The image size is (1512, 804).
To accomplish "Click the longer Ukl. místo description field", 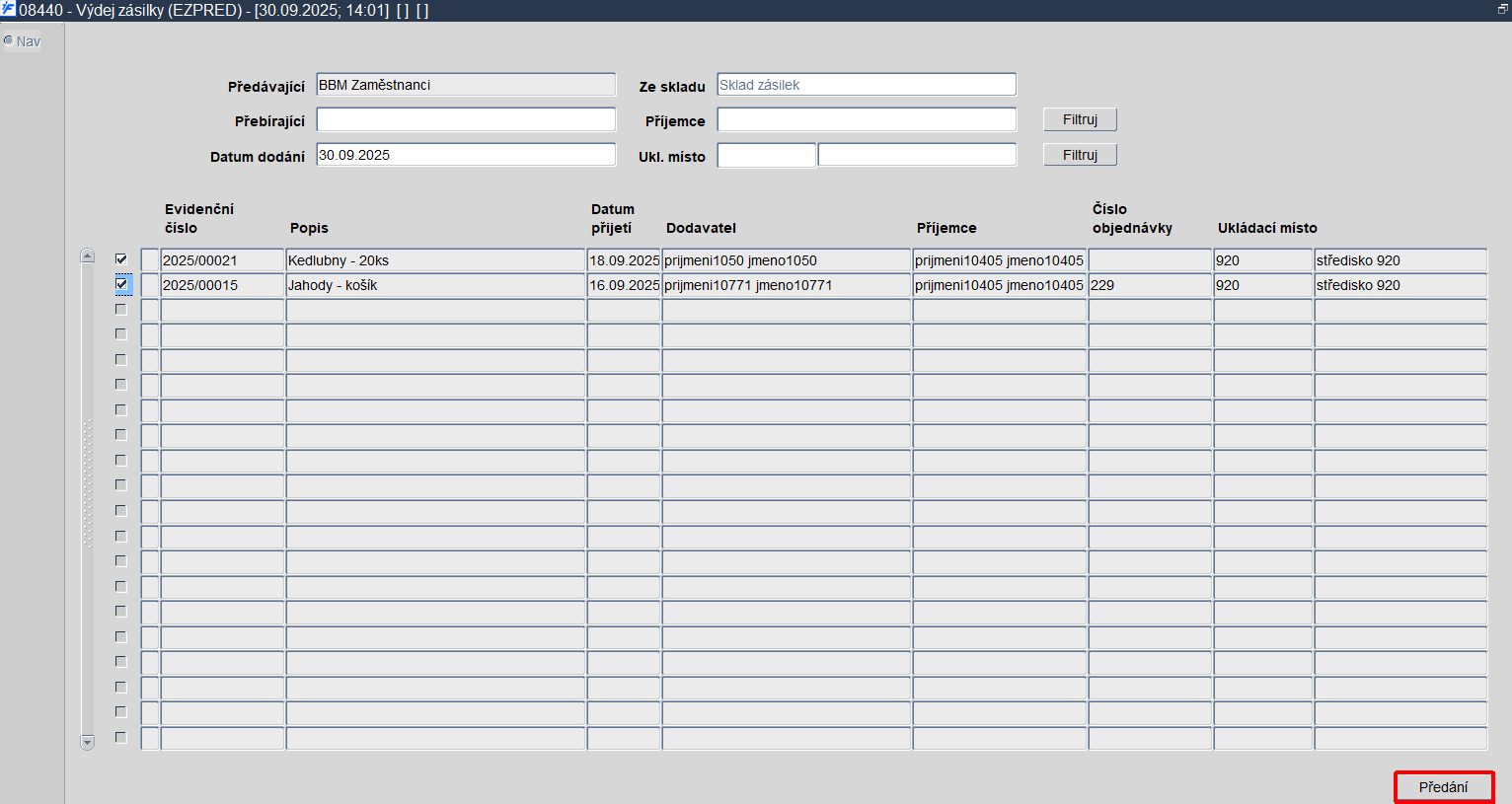I will [x=917, y=155].
